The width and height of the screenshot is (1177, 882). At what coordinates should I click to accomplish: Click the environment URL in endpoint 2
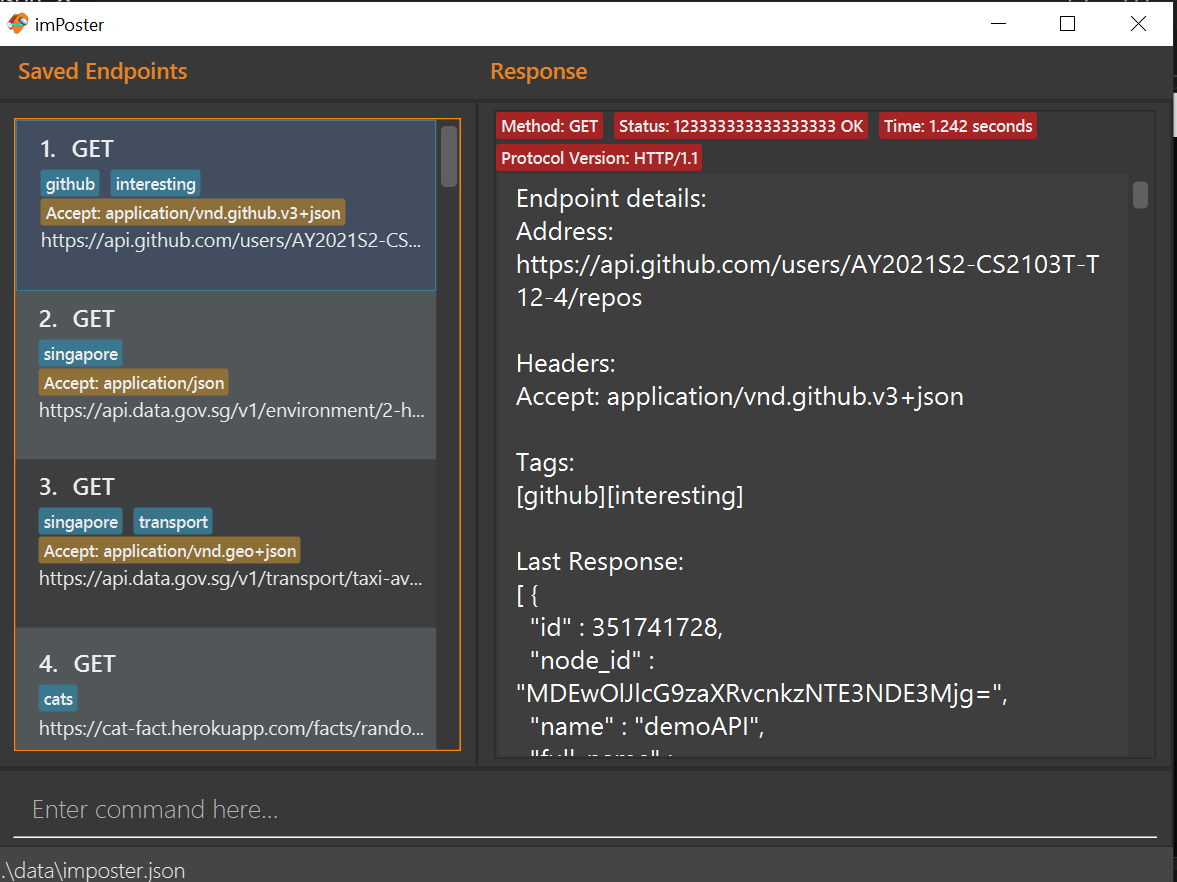click(x=232, y=411)
